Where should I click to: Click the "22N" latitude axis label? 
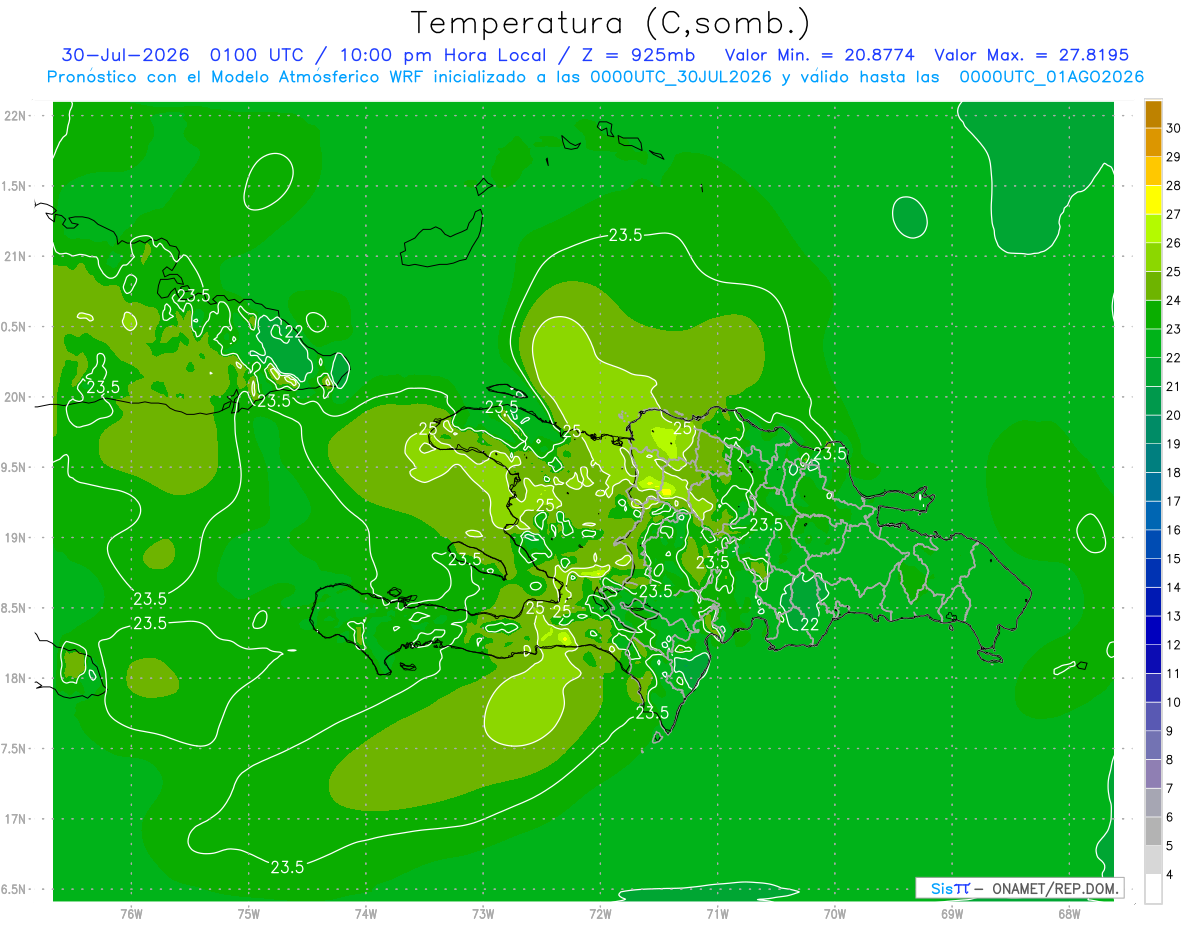[x=15, y=116]
